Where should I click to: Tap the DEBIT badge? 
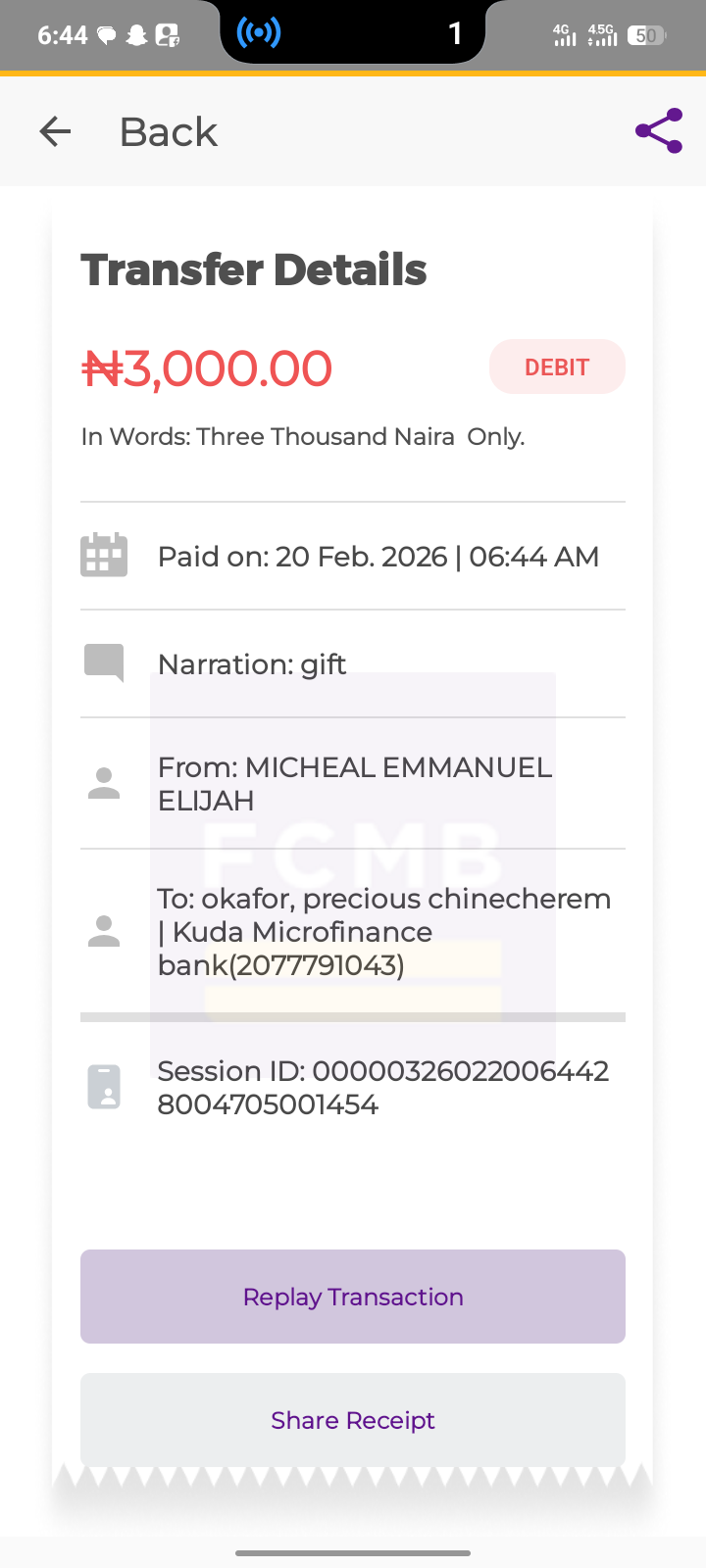pyautogui.click(x=557, y=367)
